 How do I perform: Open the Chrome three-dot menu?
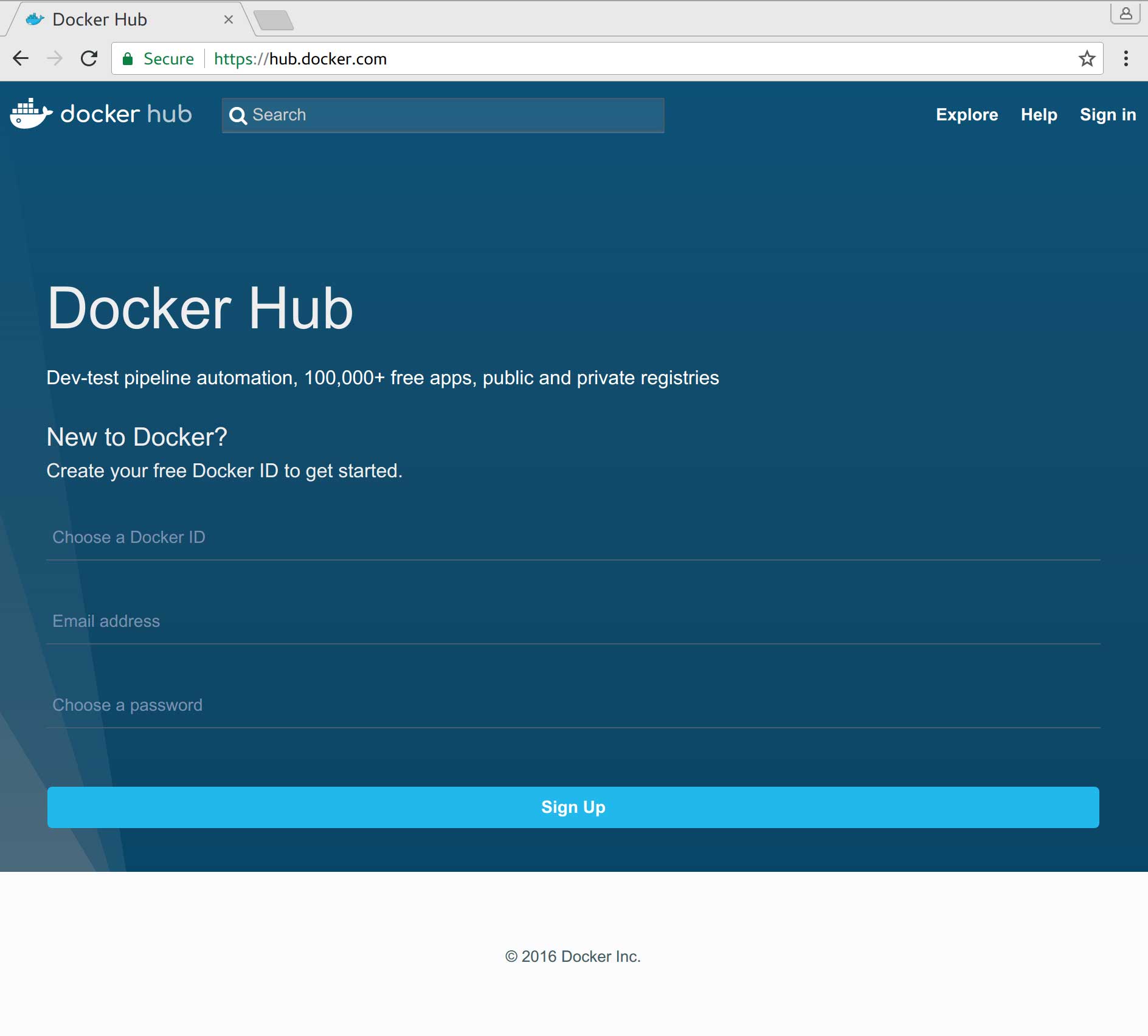1126,58
